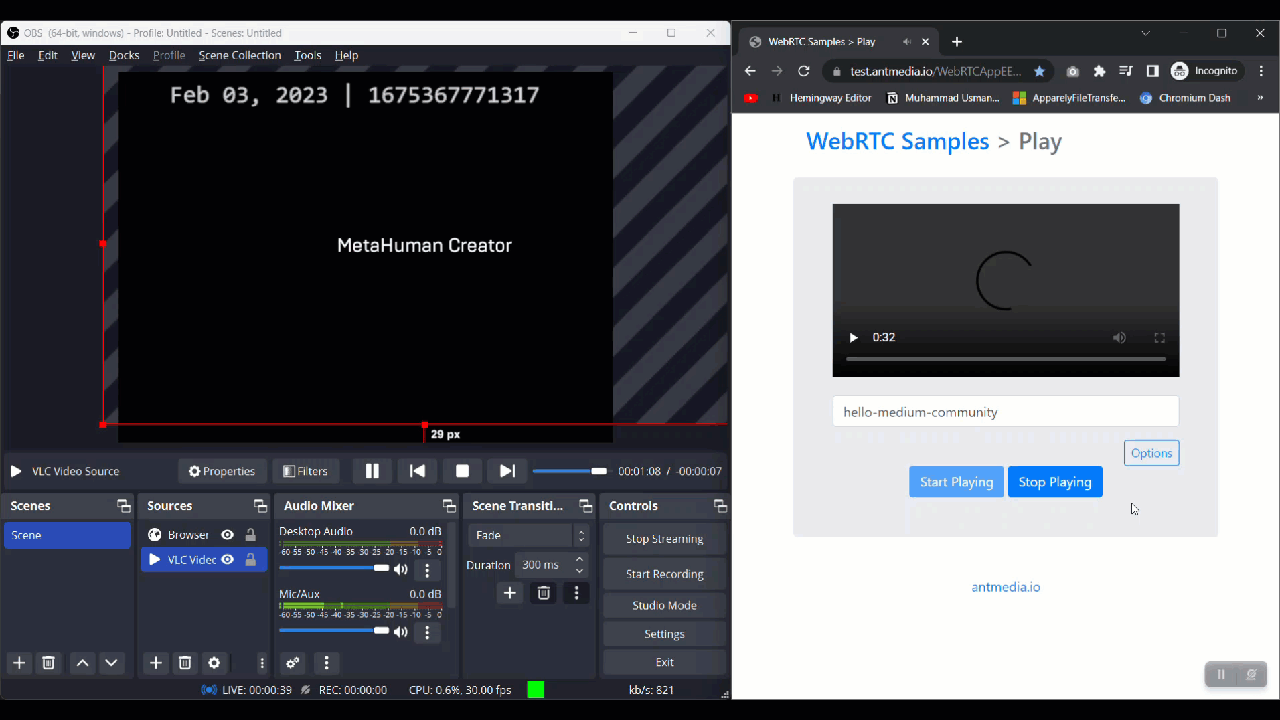
Task: Move scene down with the down arrow
Action: pos(112,663)
